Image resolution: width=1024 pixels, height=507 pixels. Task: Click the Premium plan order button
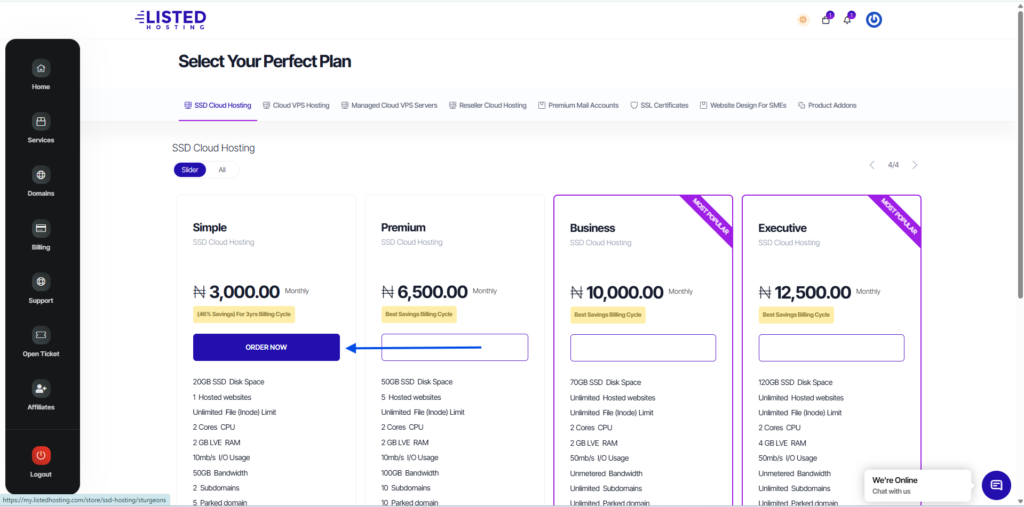pyautogui.click(x=455, y=347)
